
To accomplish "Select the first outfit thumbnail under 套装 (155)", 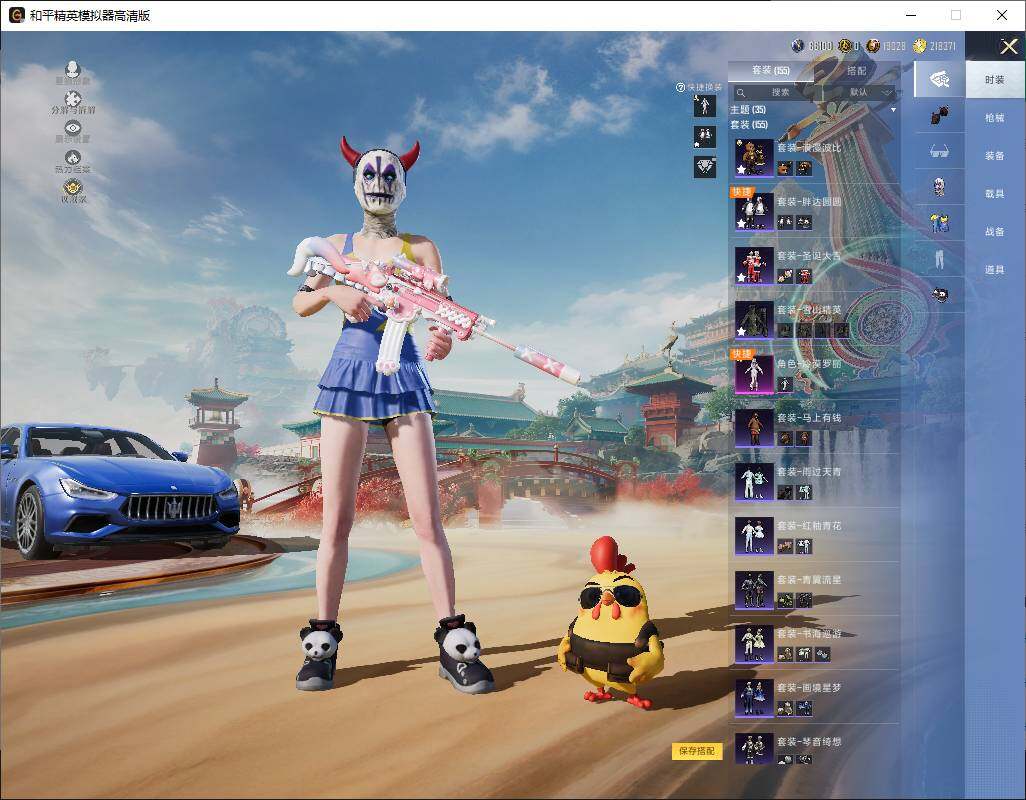I will point(754,158).
